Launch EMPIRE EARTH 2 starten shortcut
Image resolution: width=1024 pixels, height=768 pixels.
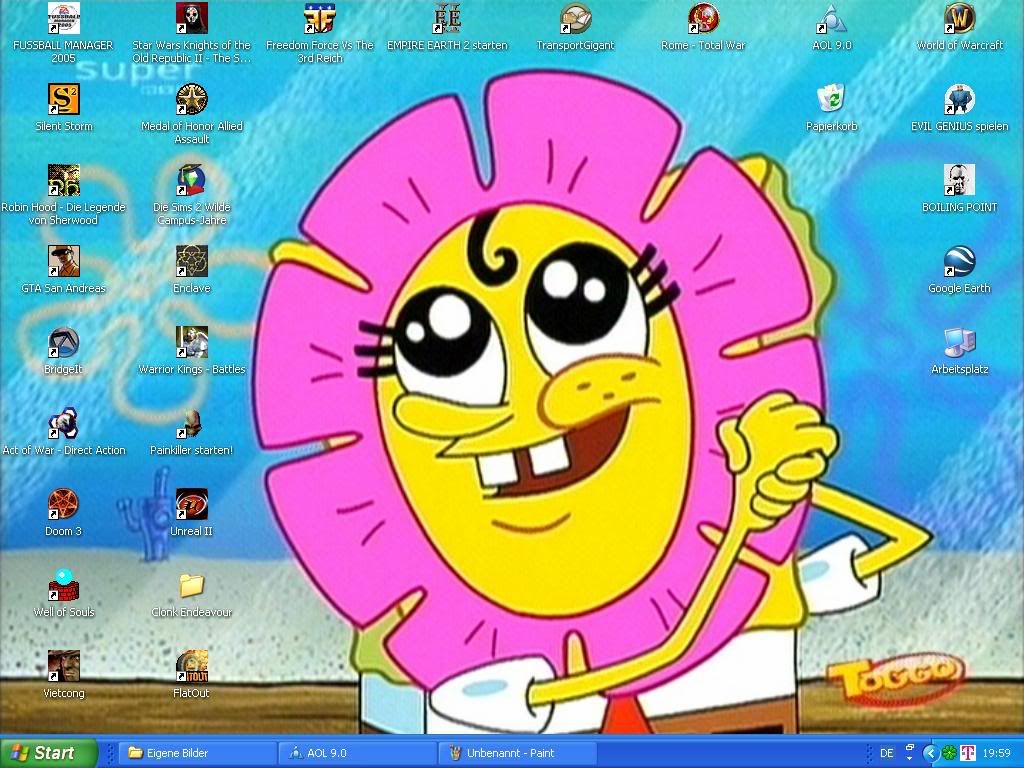447,18
